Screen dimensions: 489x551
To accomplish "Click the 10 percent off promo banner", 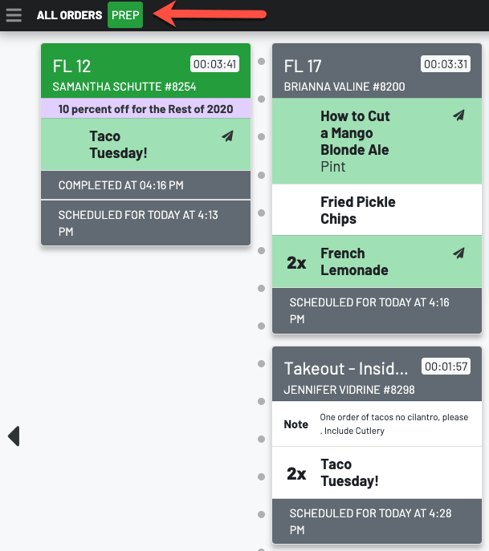I will point(146,109).
